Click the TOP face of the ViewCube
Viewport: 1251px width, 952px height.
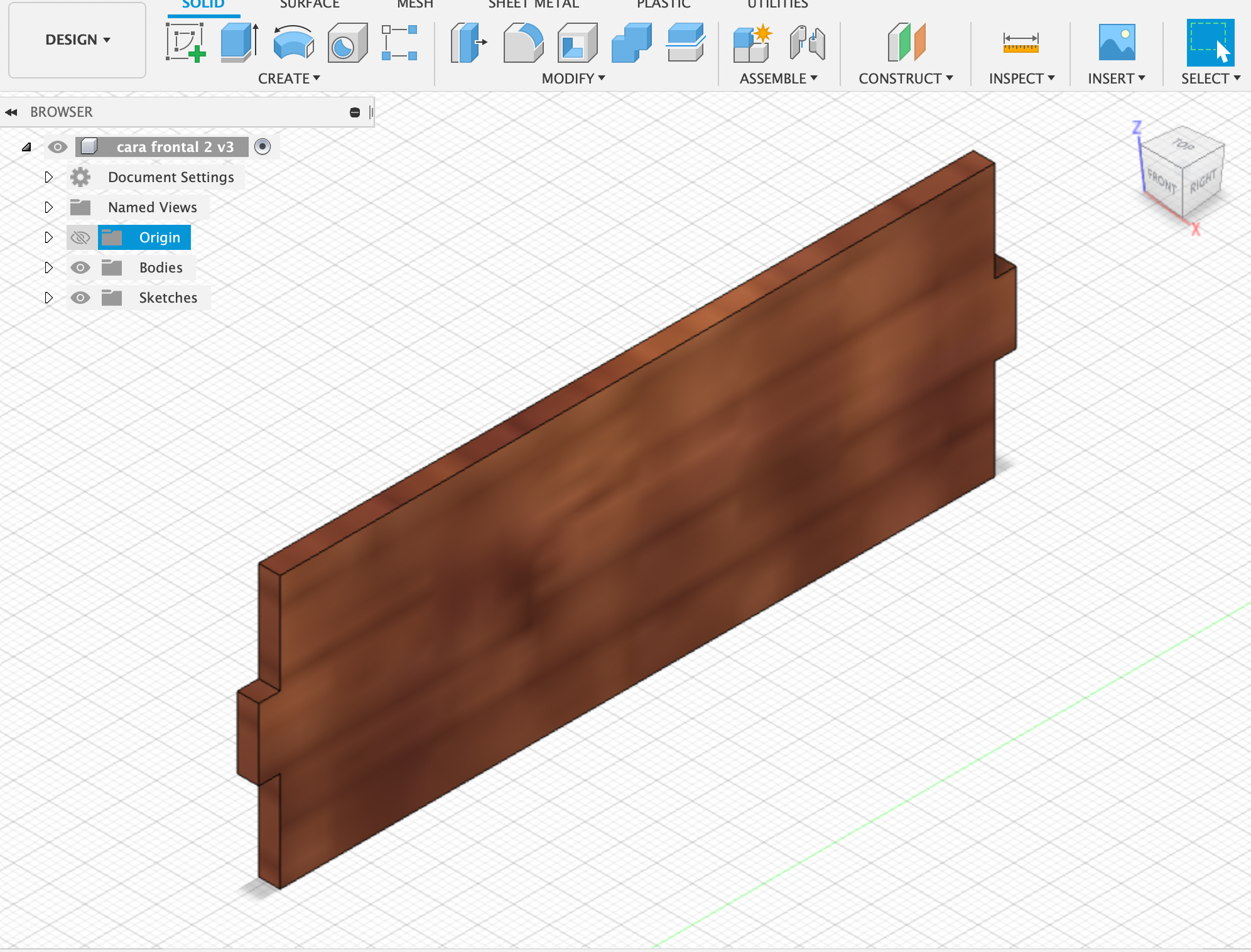pyautogui.click(x=1183, y=145)
